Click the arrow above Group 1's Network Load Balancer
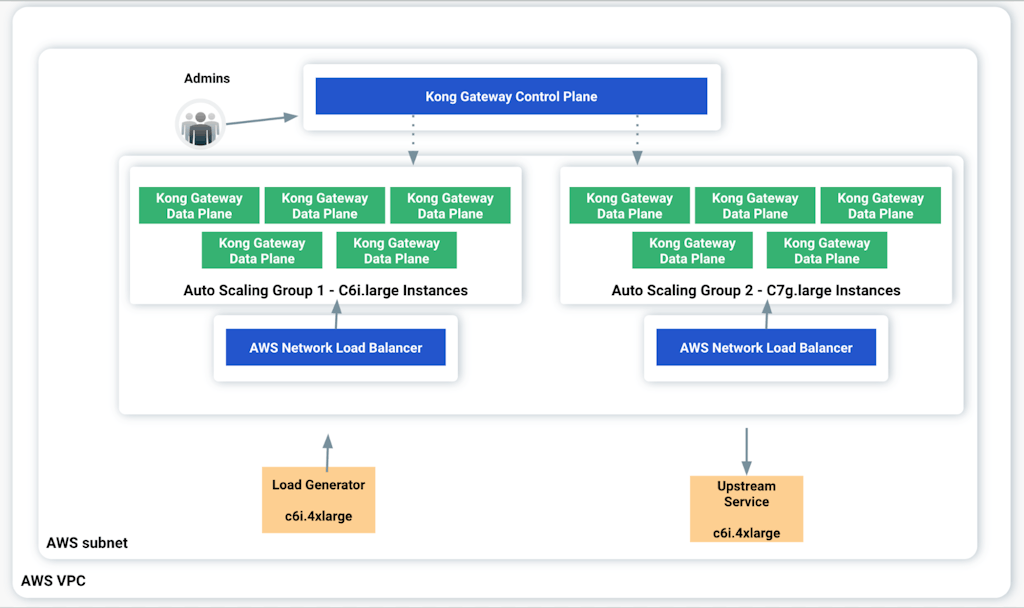 [336, 314]
